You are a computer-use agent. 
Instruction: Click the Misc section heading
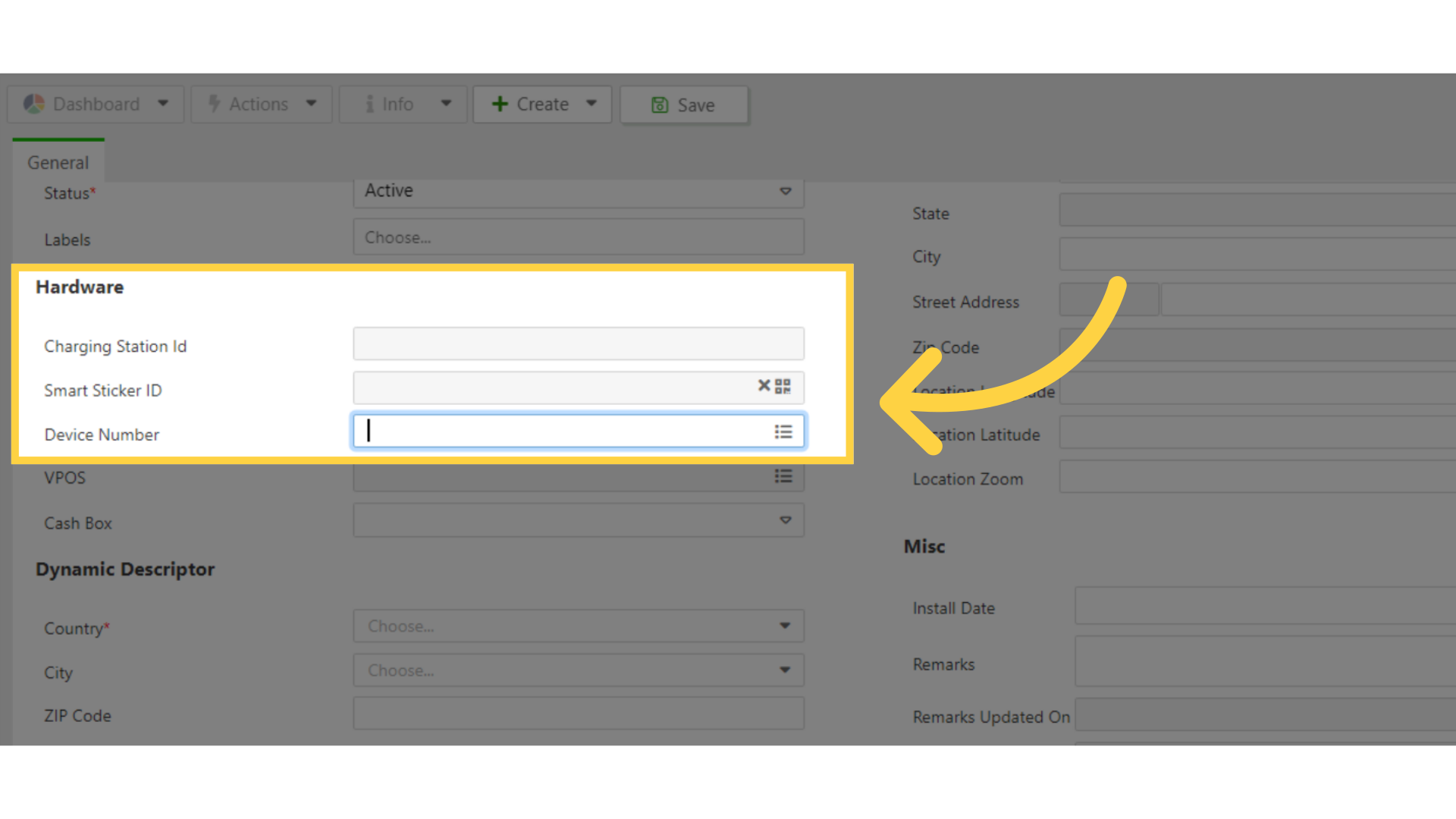(924, 547)
